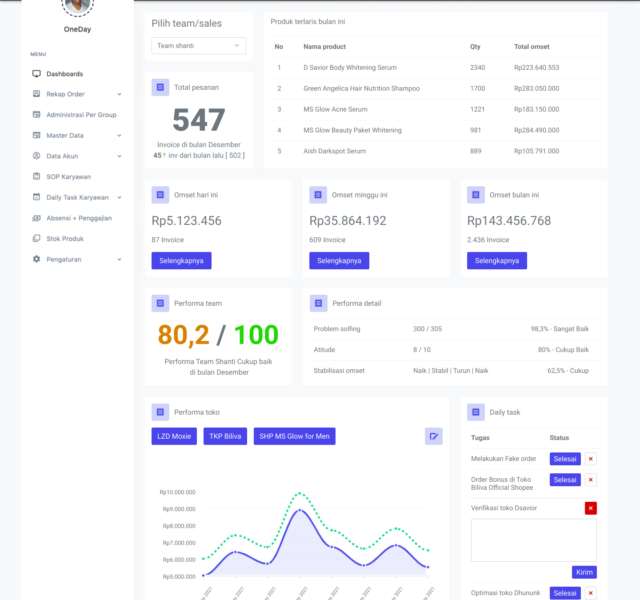Click the Stabilisasi omset performance row

(x=455, y=371)
